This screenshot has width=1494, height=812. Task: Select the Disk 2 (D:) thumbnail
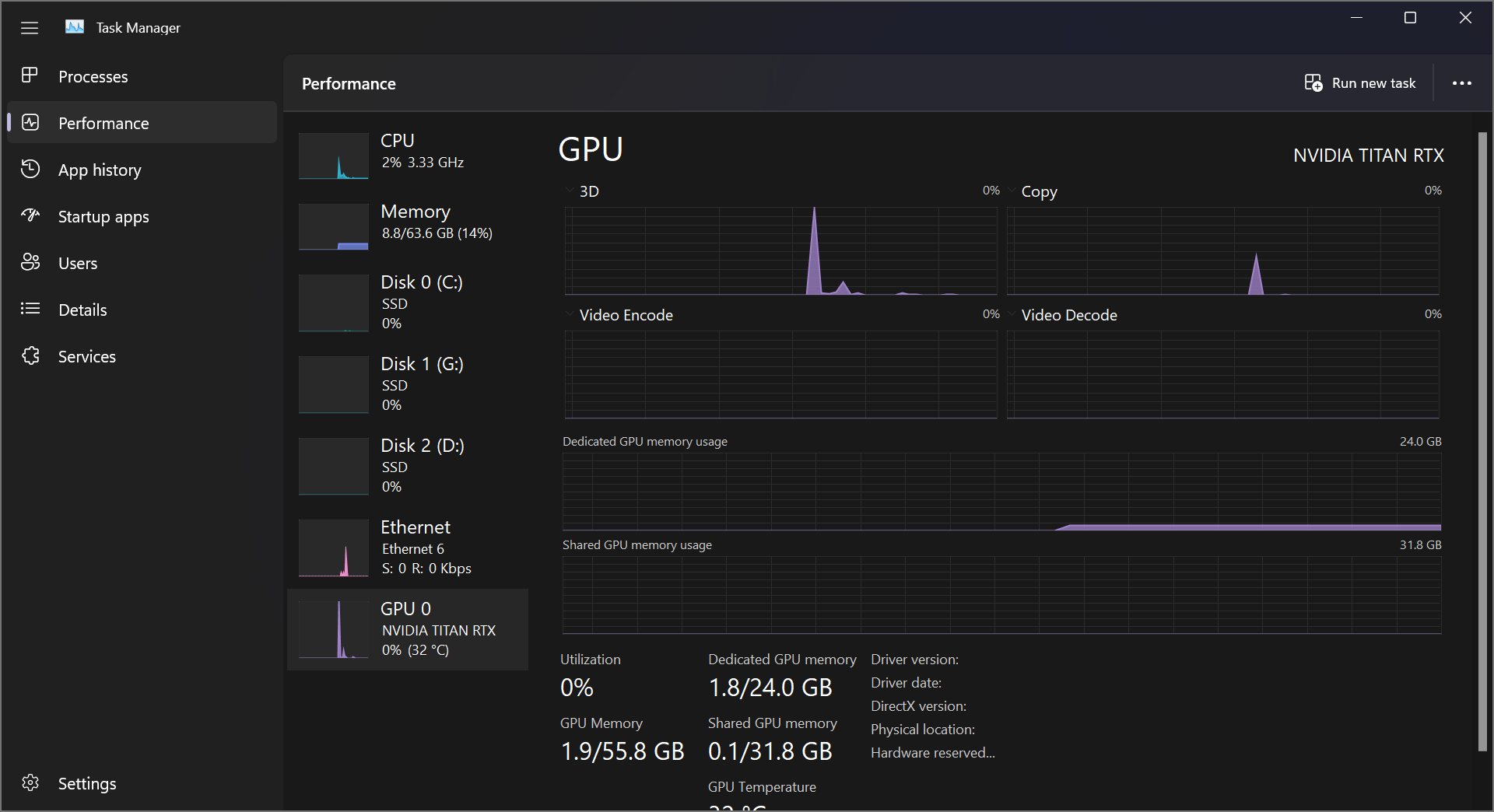pos(334,466)
